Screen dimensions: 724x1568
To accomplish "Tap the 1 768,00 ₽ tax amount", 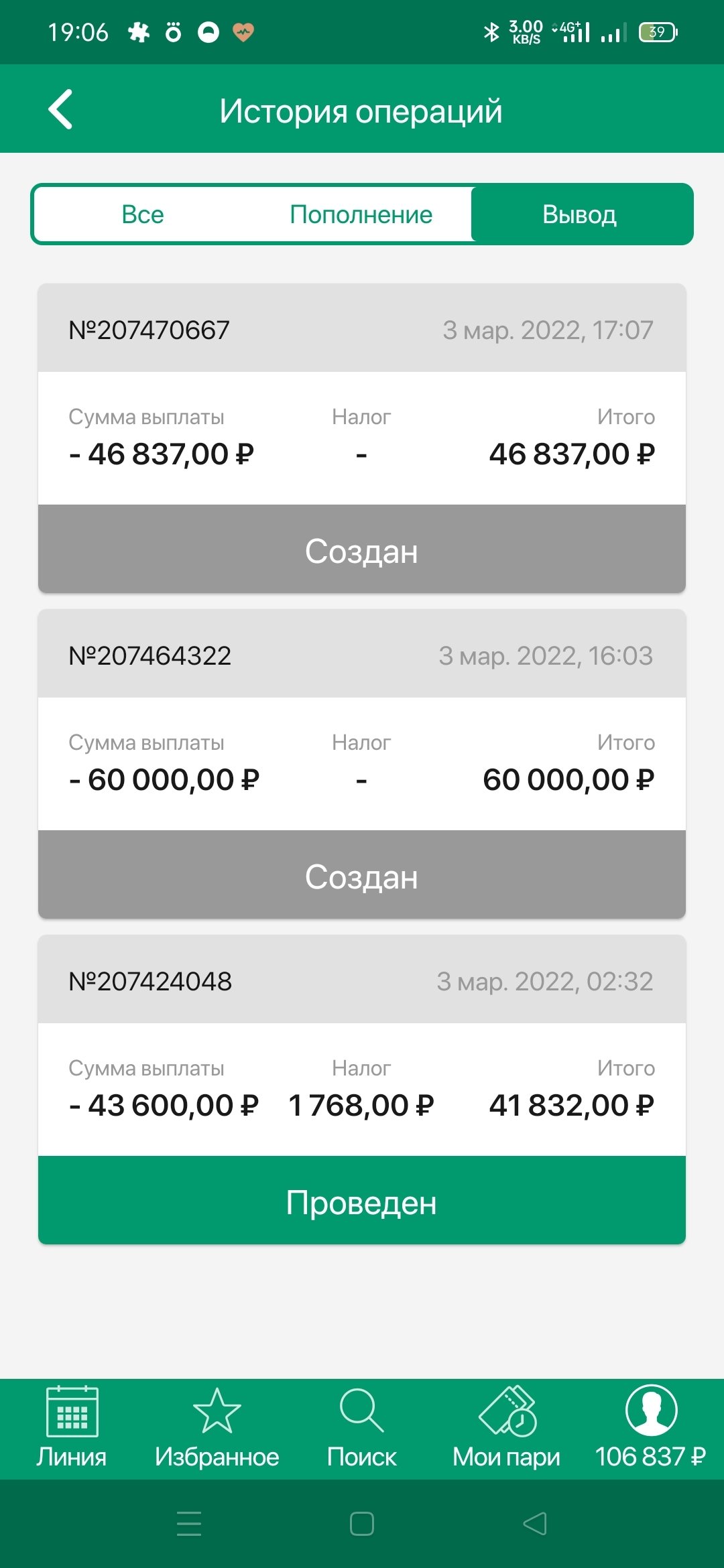I will (361, 1106).
